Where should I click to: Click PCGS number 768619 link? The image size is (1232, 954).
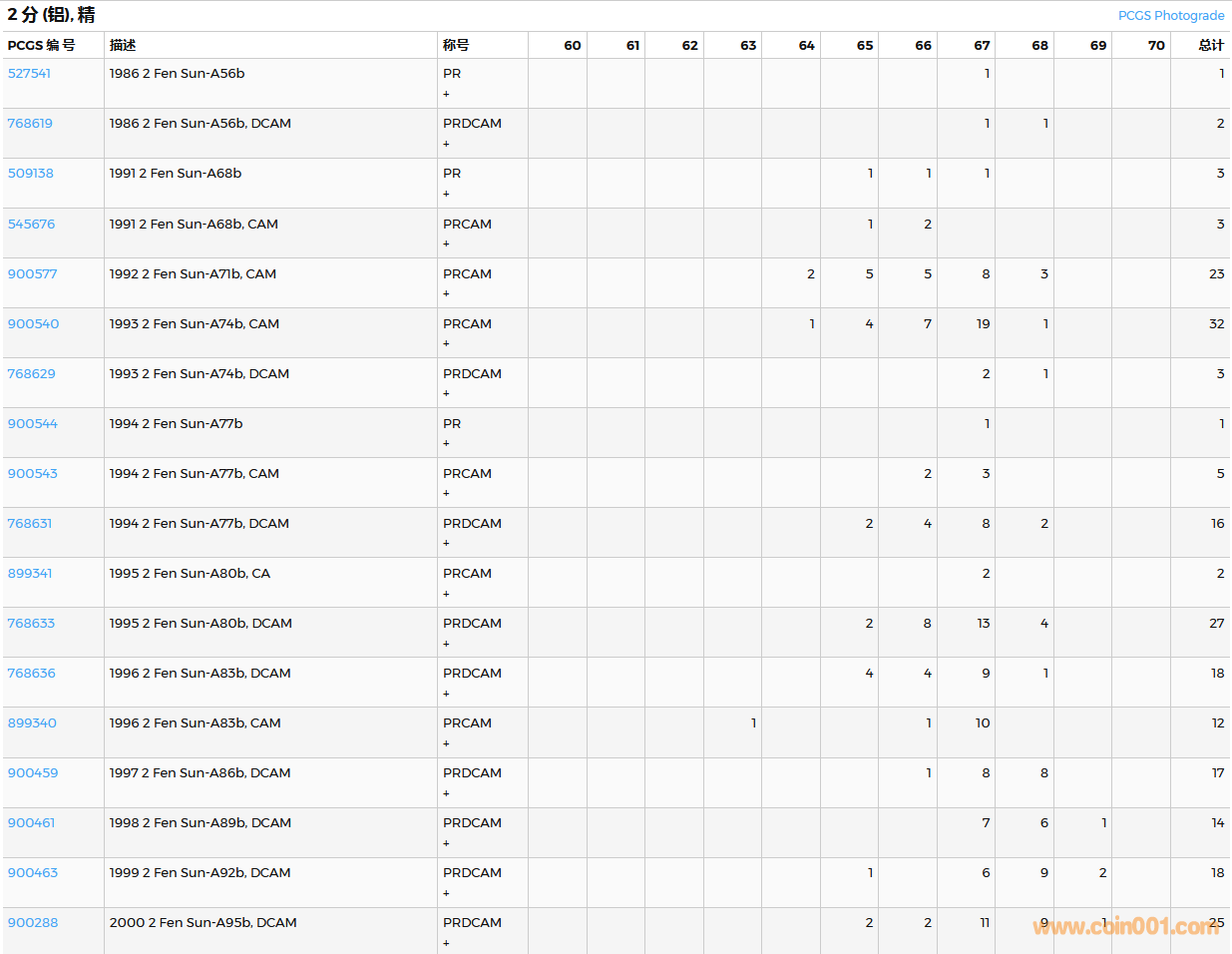pos(30,124)
